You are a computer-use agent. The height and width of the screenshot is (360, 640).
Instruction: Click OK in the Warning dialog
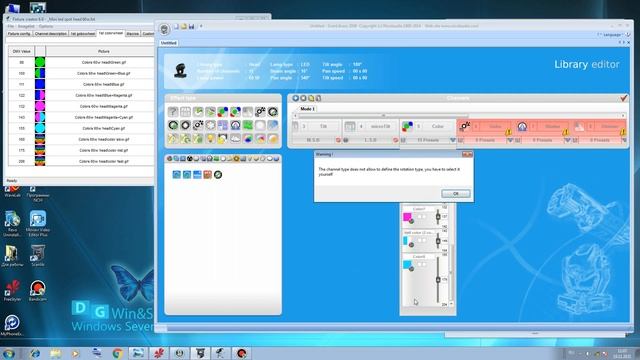click(x=456, y=193)
